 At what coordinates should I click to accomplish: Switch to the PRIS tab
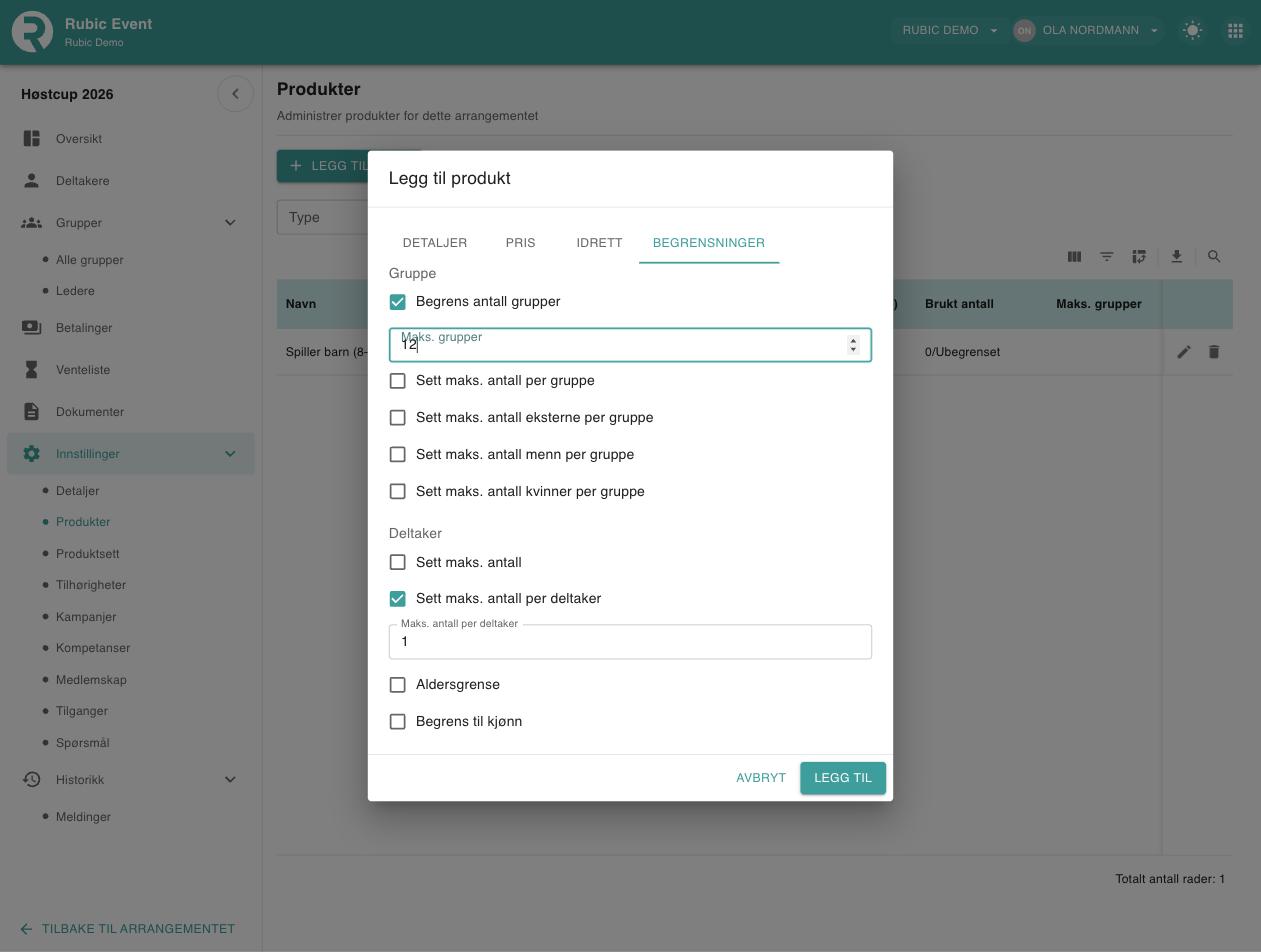click(520, 243)
